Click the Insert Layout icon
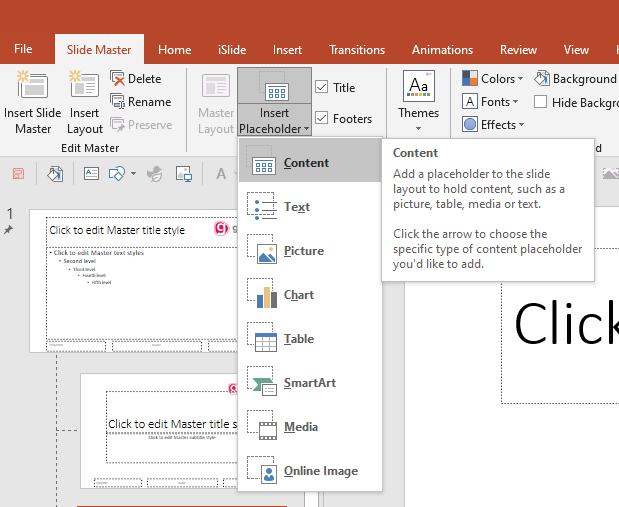619x507 pixels. (84, 84)
